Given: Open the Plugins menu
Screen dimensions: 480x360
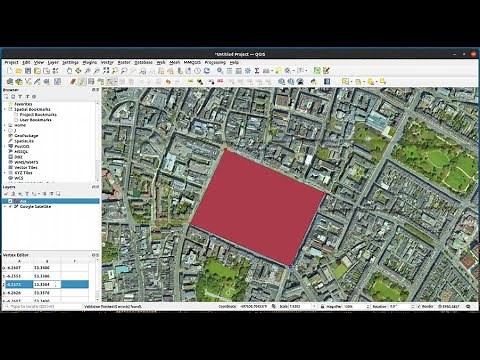Looking at the screenshot, I should point(90,62).
